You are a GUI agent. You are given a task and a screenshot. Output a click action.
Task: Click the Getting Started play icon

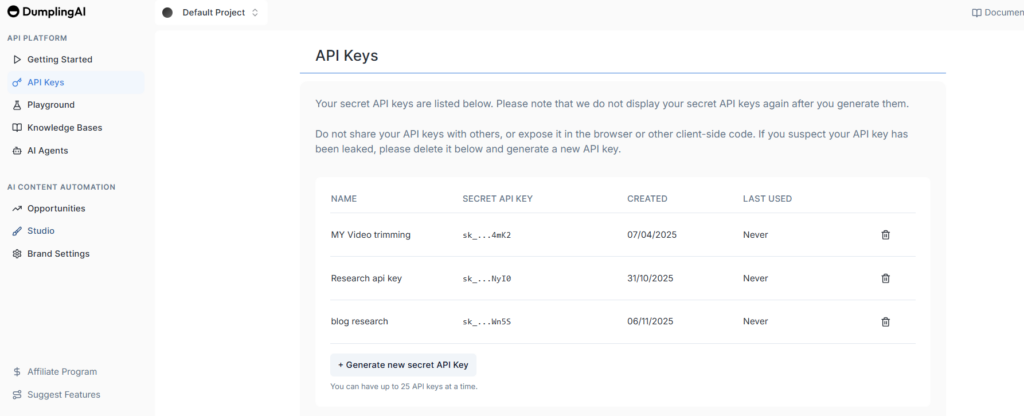pyautogui.click(x=17, y=60)
